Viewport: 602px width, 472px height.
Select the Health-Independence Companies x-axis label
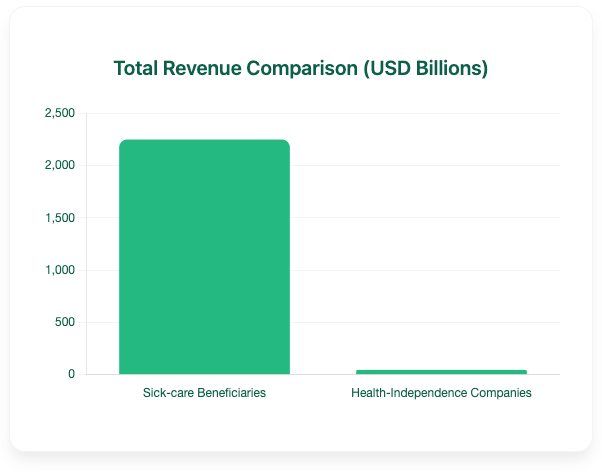coord(441,393)
